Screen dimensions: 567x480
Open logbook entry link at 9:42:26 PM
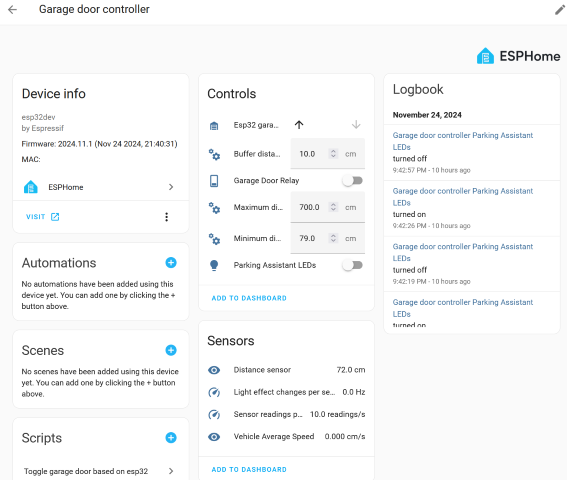tap(463, 197)
